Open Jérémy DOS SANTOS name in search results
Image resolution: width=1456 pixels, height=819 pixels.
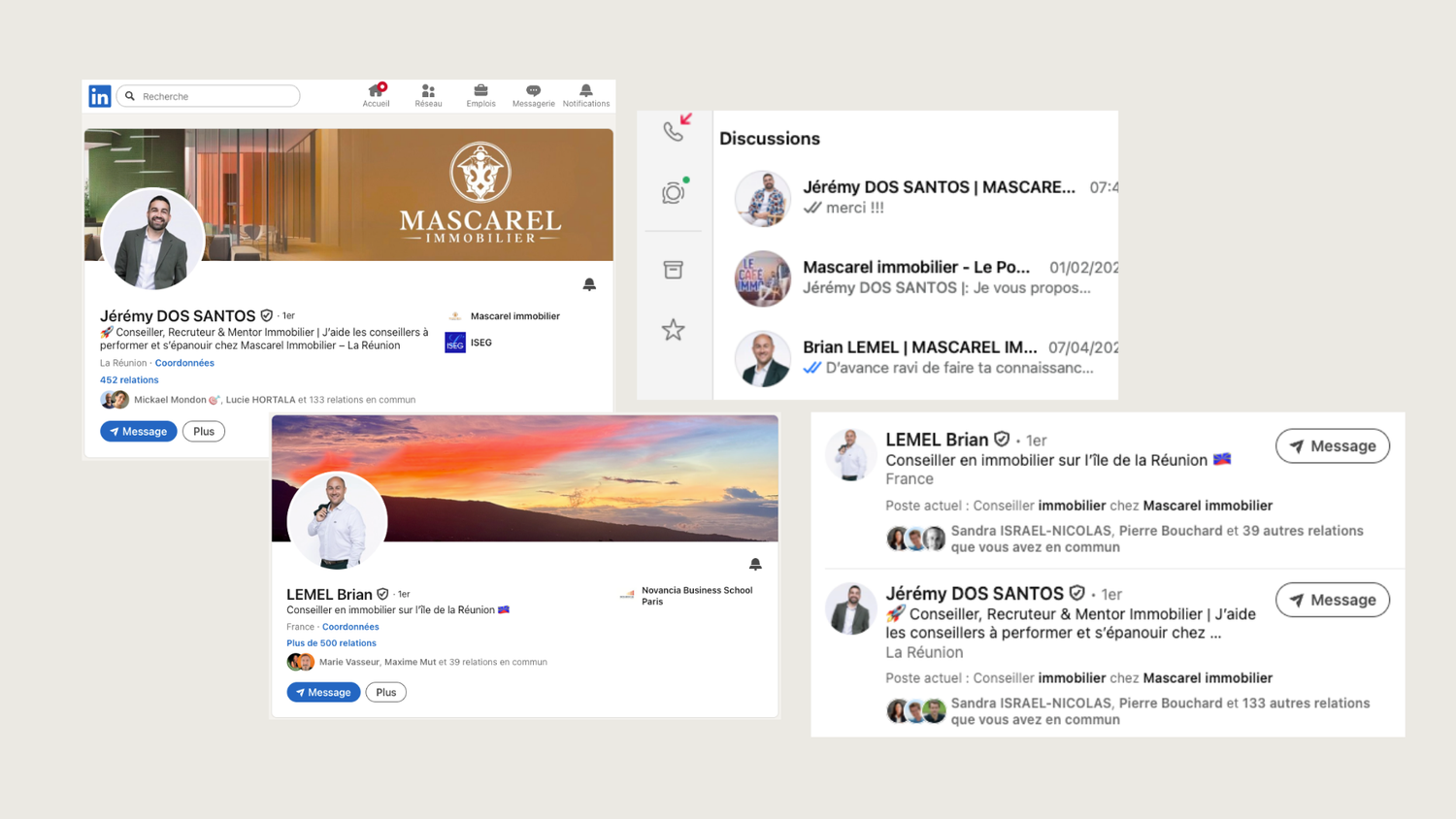[x=975, y=593]
